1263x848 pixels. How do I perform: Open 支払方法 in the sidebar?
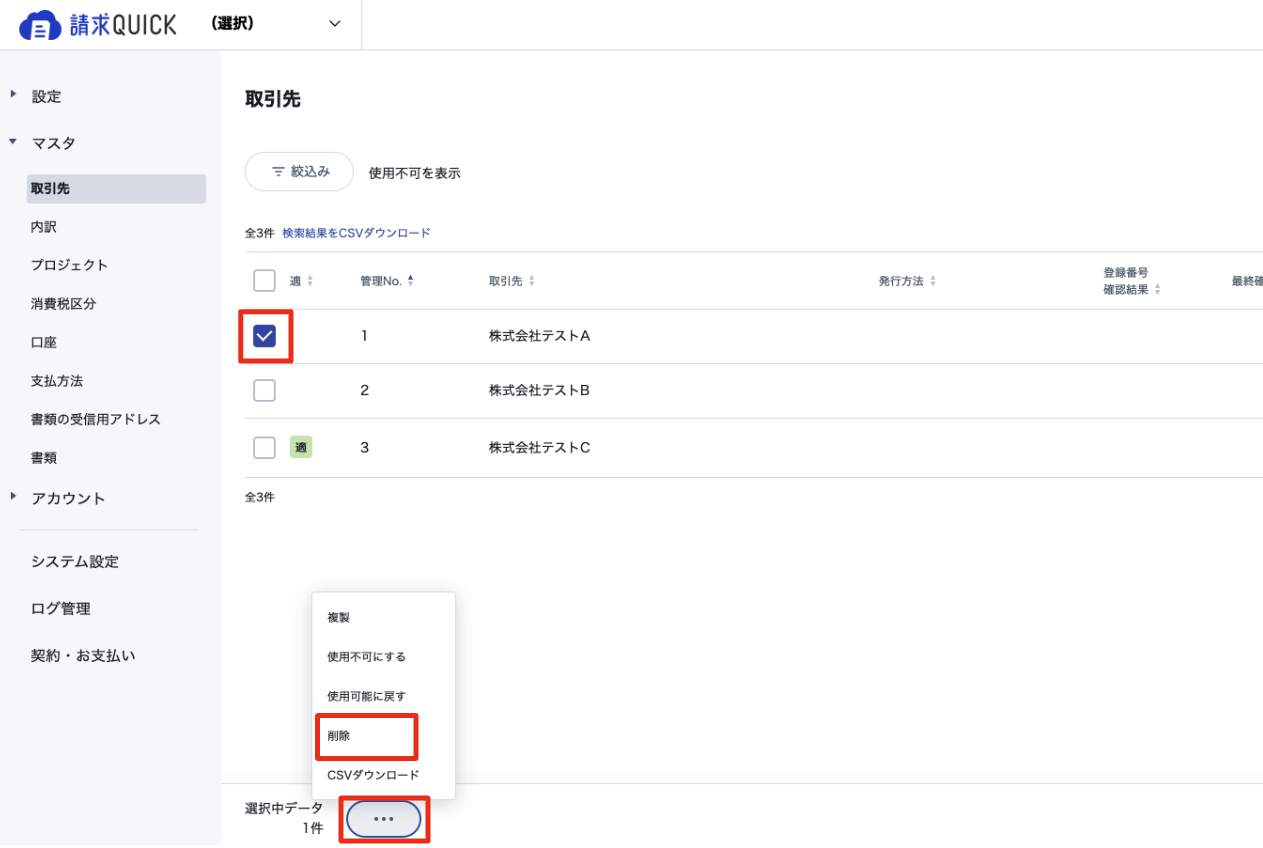tap(57, 381)
